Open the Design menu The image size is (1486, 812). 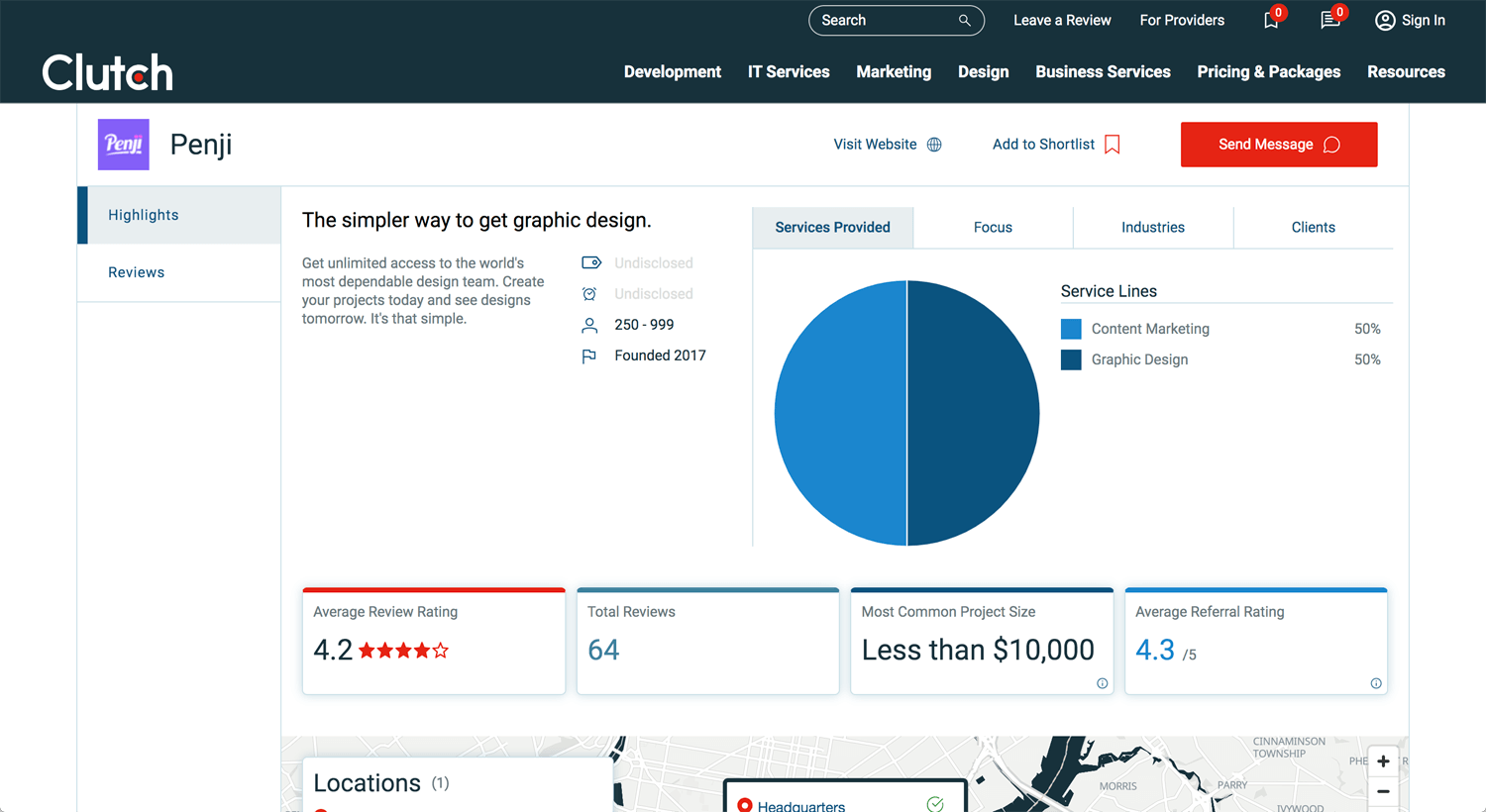point(984,71)
